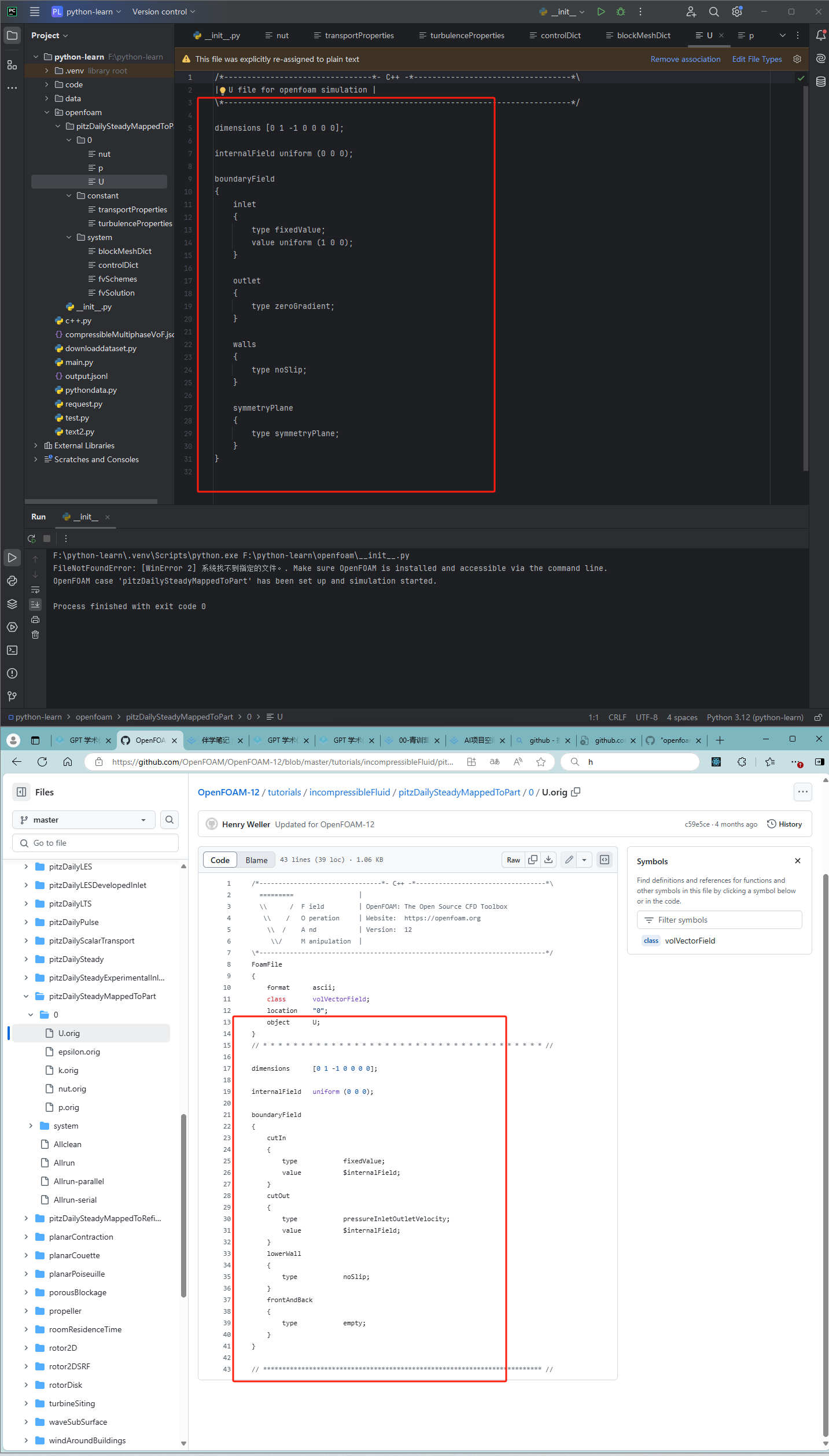
Task: Open the Structure tool window icon
Action: (12, 65)
